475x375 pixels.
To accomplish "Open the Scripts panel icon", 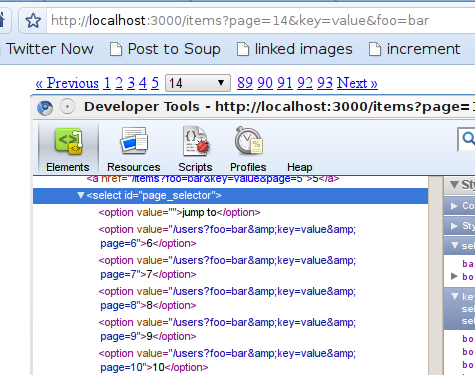I will [x=196, y=141].
